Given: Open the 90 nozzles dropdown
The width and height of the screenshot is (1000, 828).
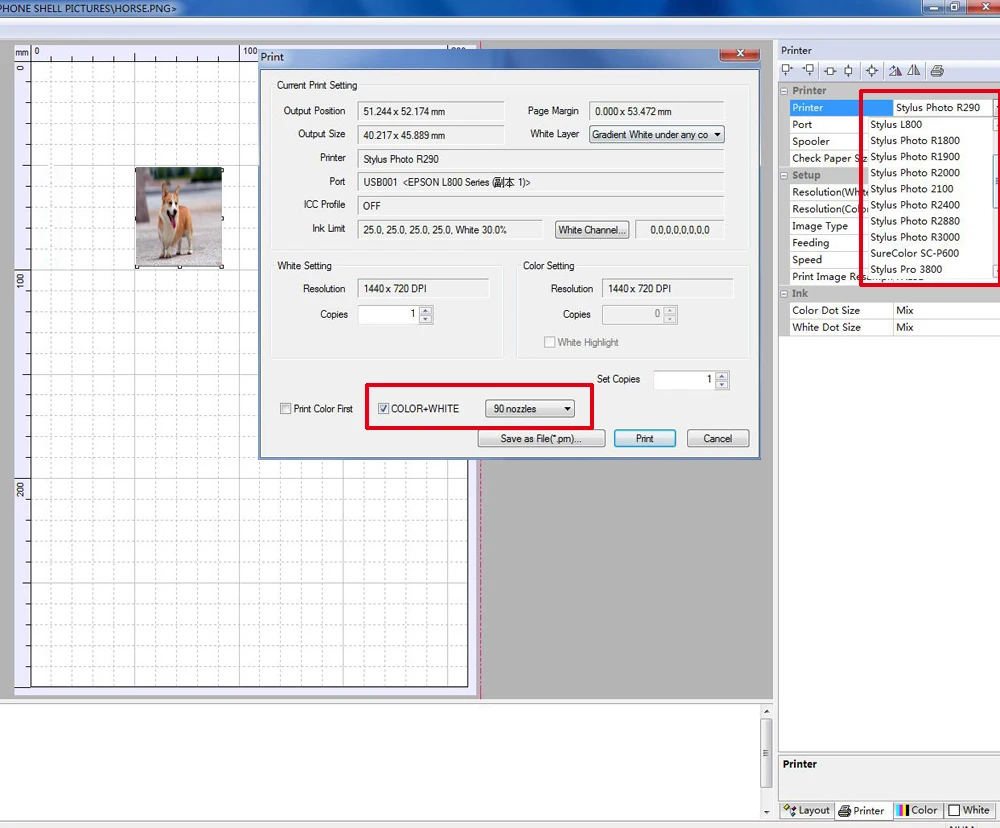Looking at the screenshot, I should pos(529,408).
